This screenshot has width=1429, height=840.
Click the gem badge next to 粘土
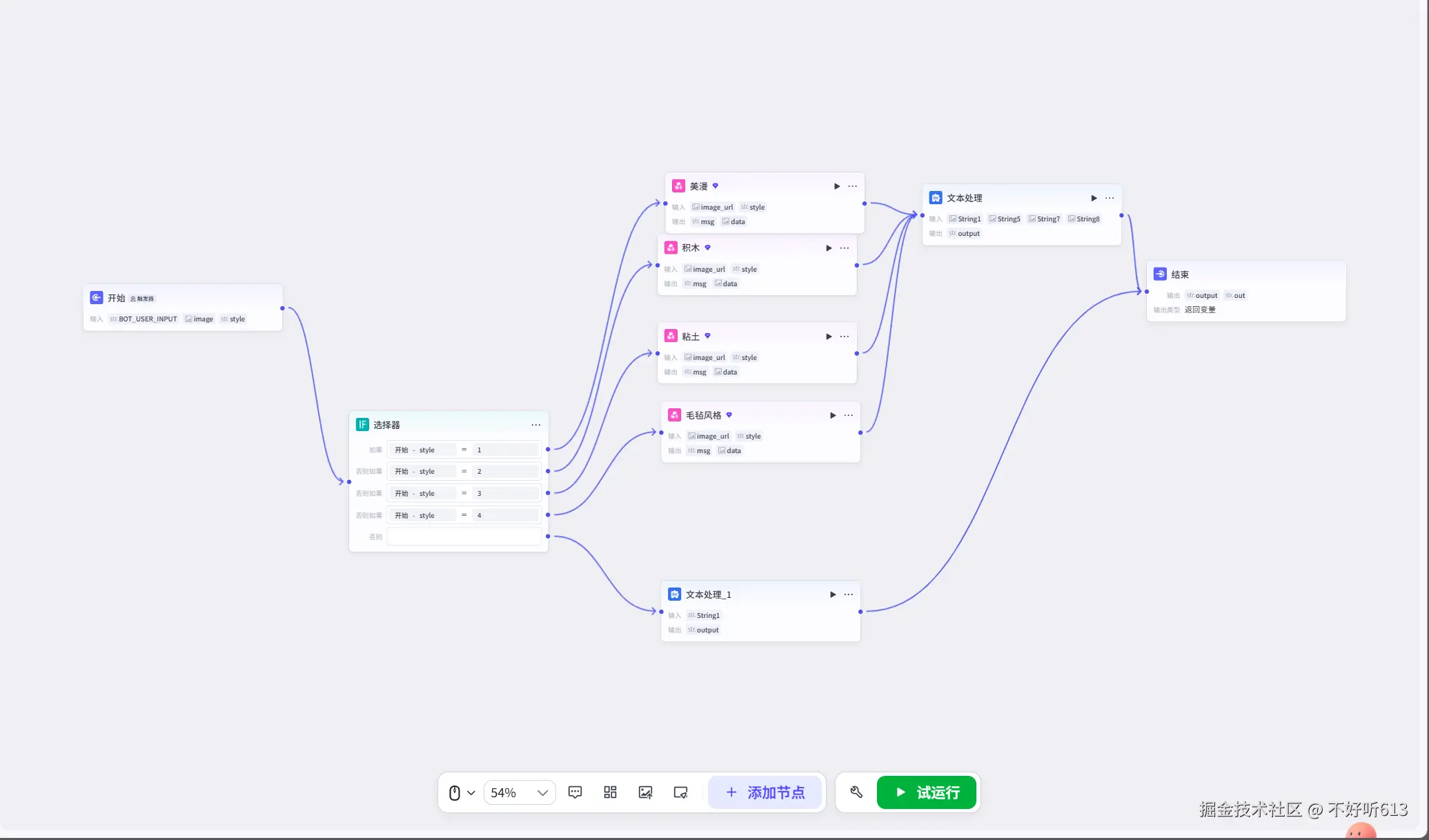[707, 336]
